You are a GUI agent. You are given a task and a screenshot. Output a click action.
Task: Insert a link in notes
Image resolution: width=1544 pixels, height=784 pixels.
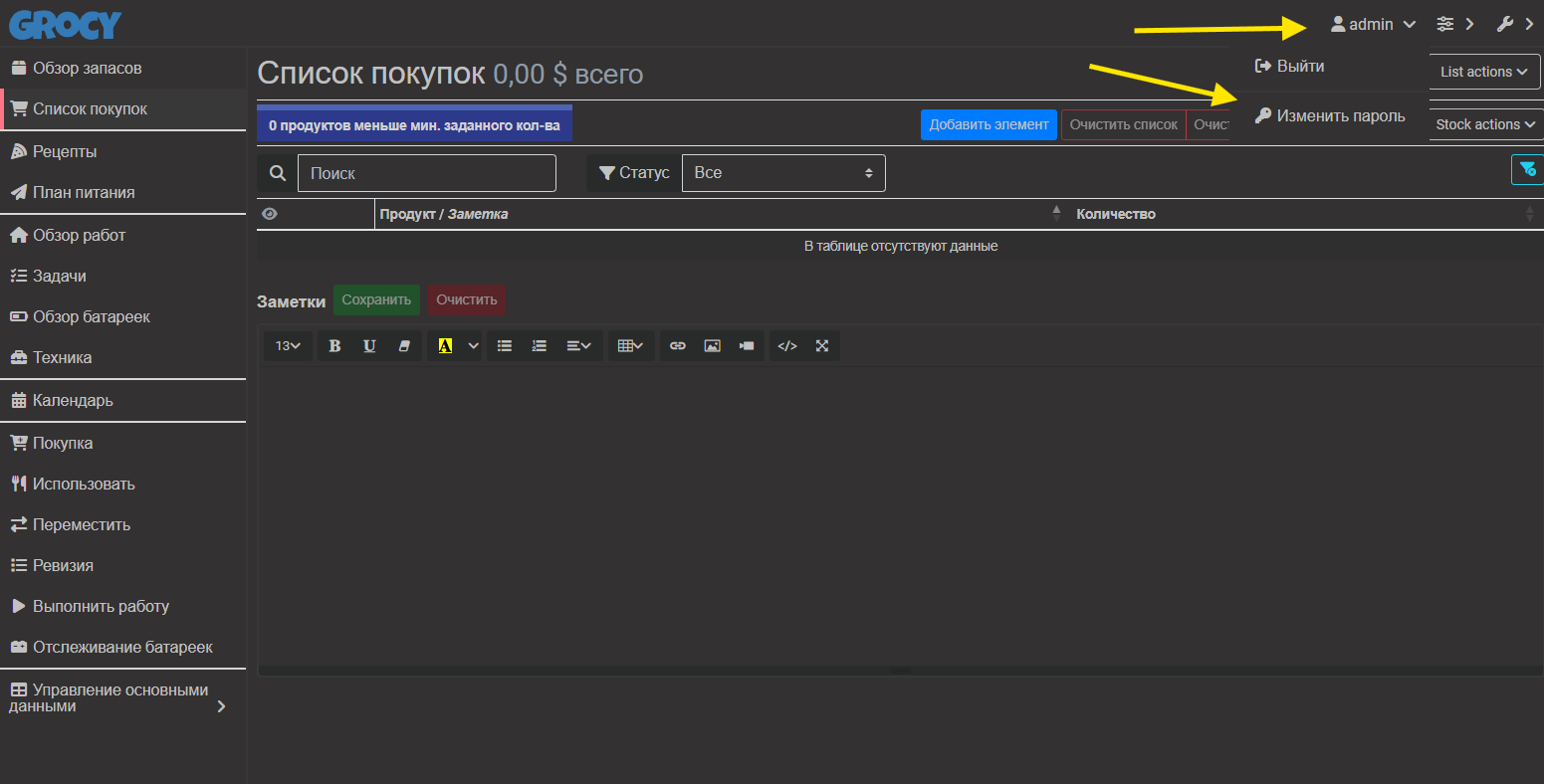click(x=678, y=345)
